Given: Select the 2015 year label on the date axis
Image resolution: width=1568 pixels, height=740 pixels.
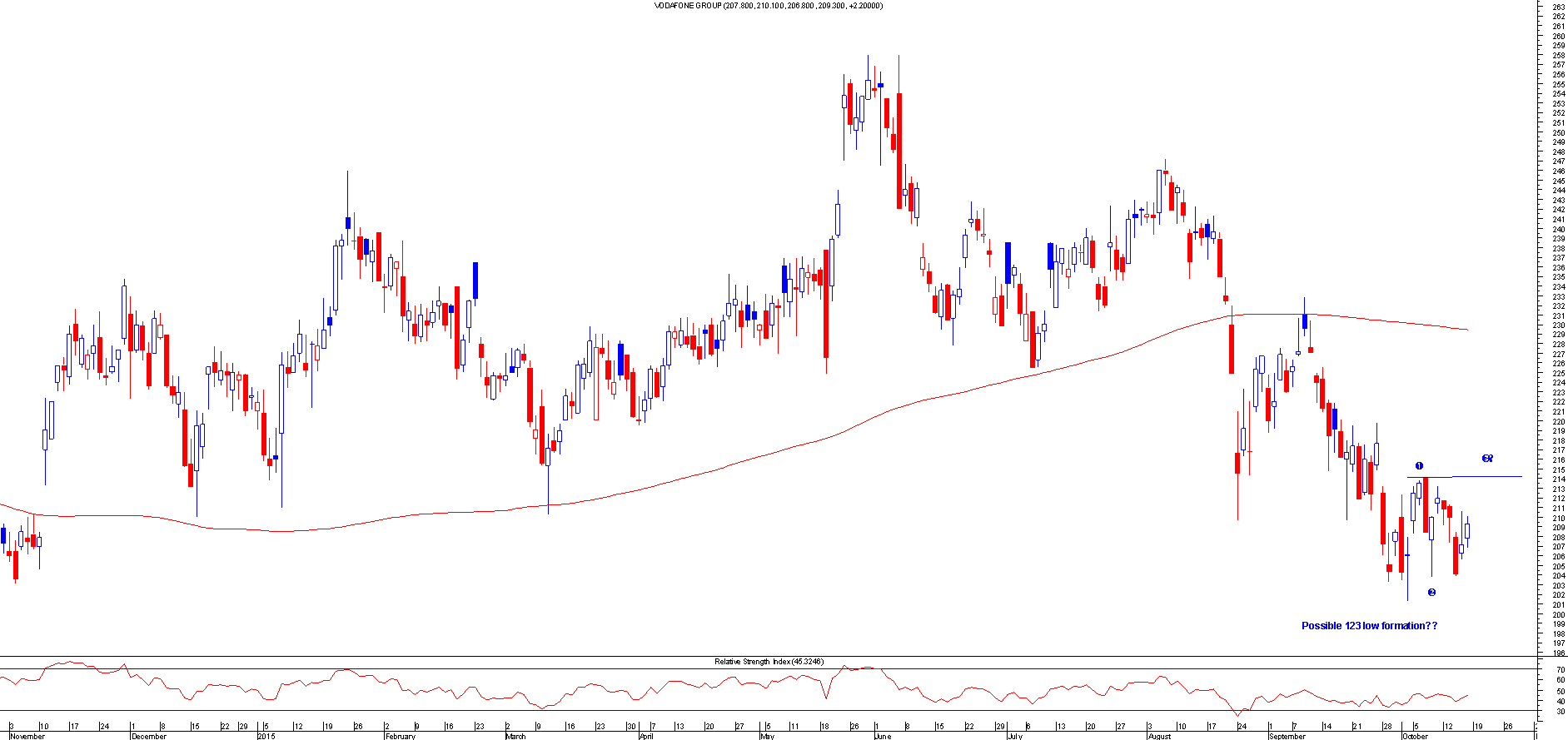Looking at the screenshot, I should click(266, 736).
